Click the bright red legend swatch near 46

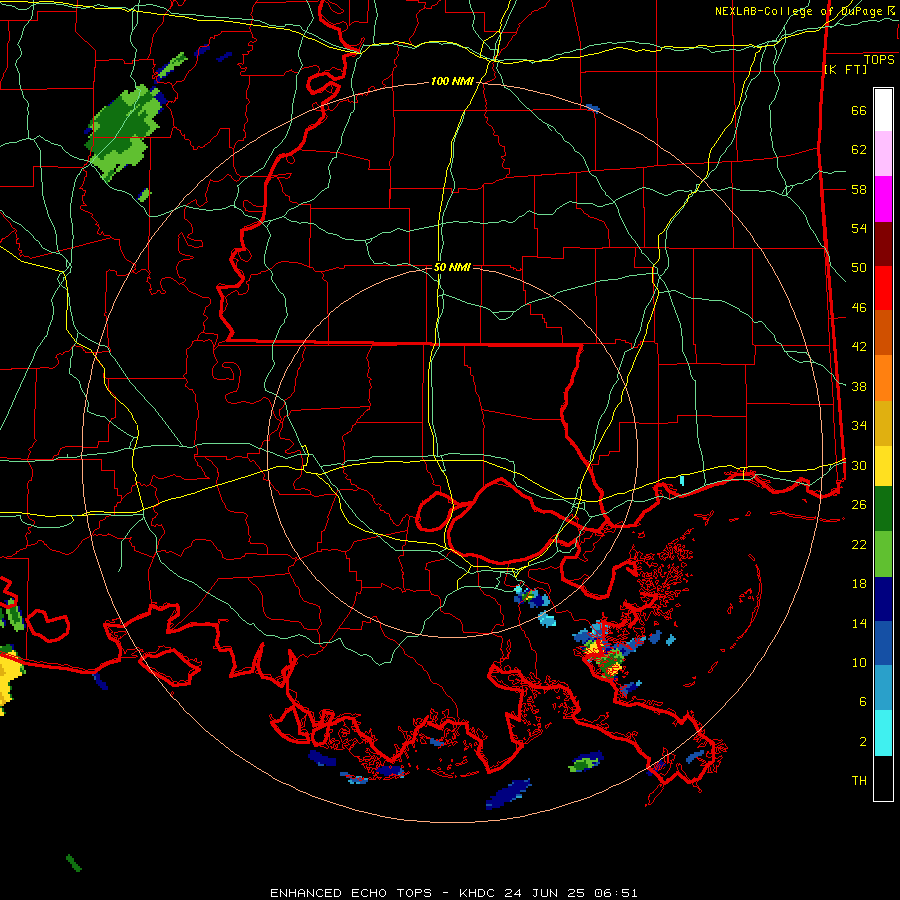(883, 288)
